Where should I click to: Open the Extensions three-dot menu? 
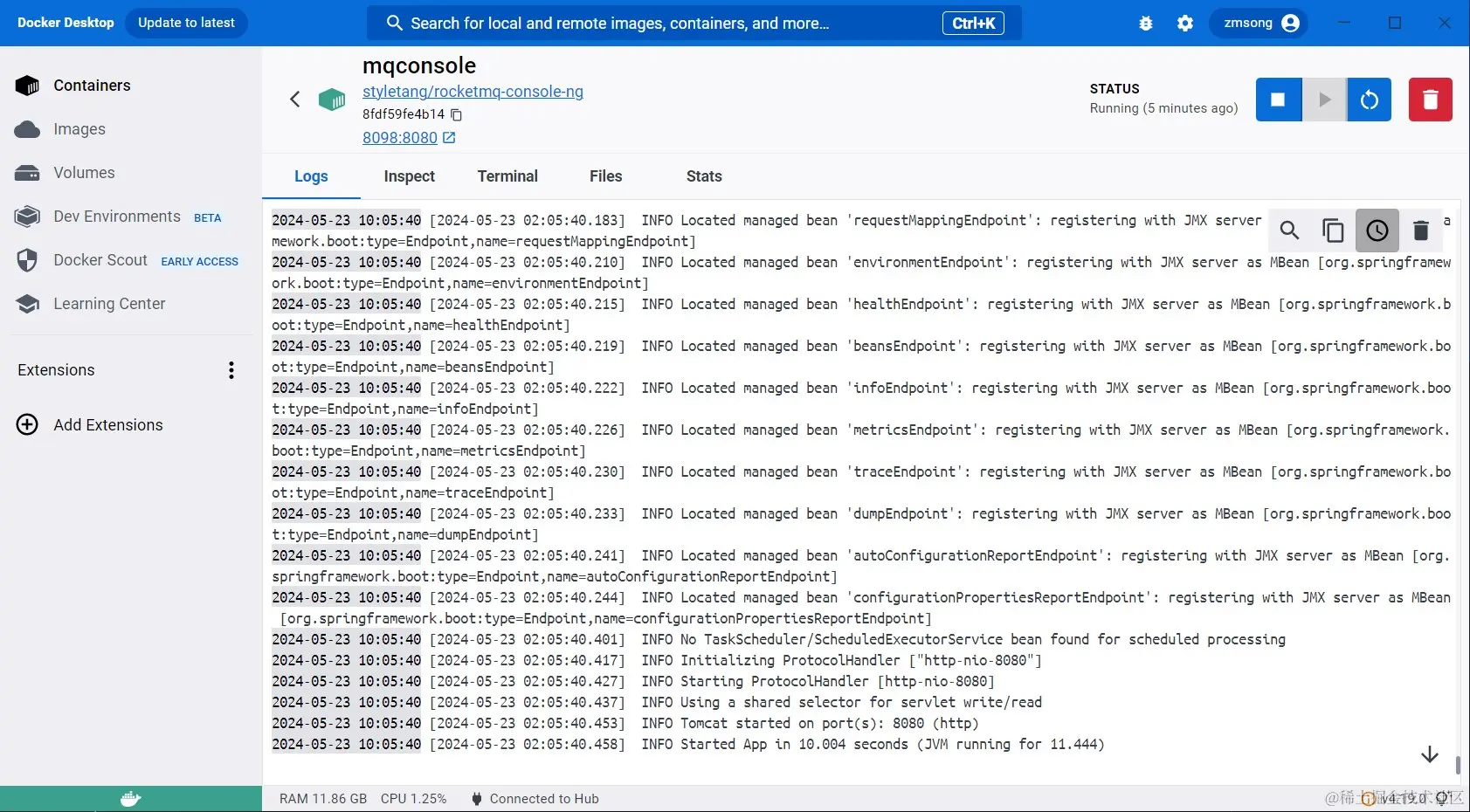click(x=231, y=370)
